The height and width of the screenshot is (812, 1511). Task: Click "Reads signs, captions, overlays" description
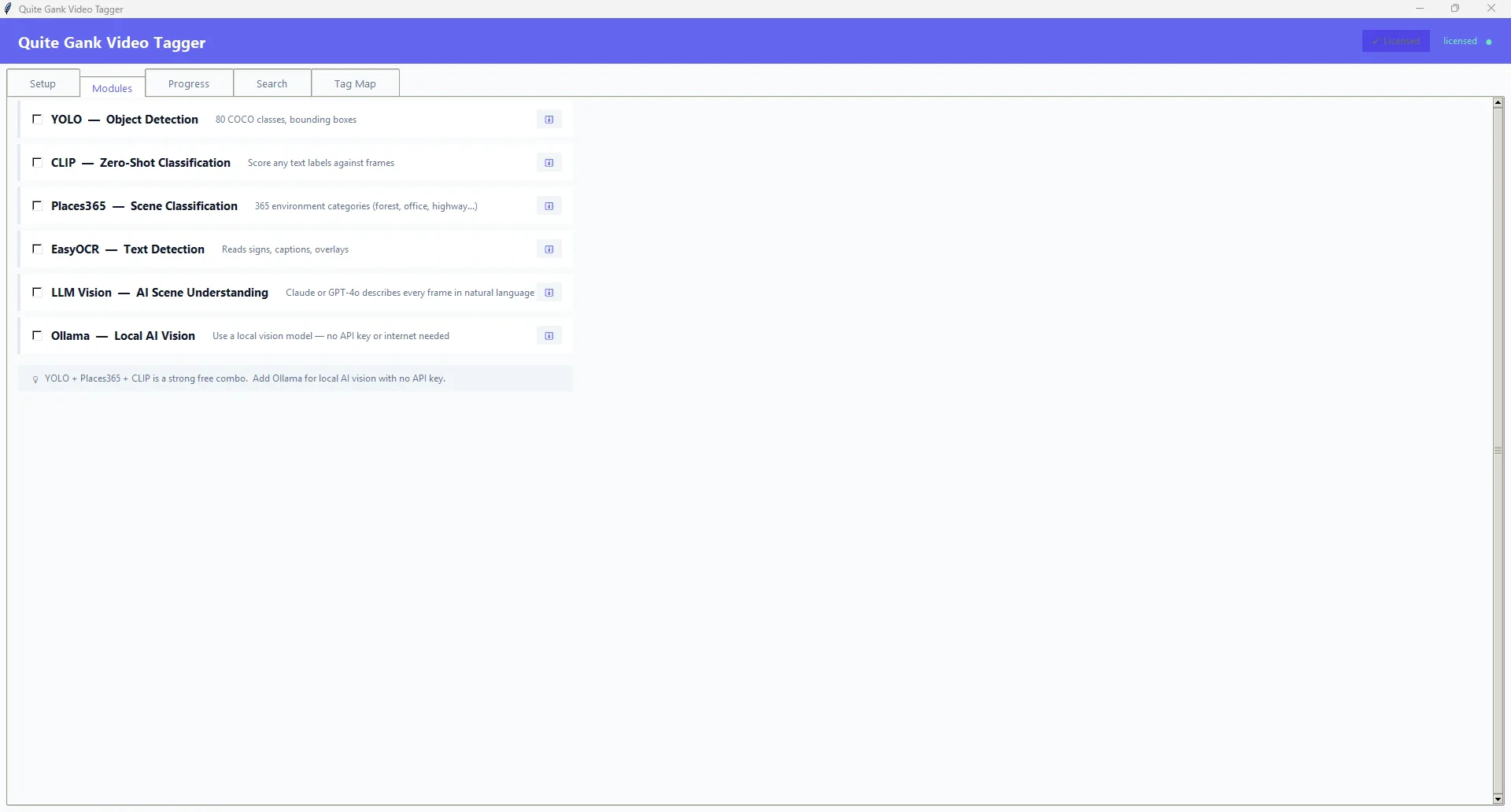[x=286, y=249]
